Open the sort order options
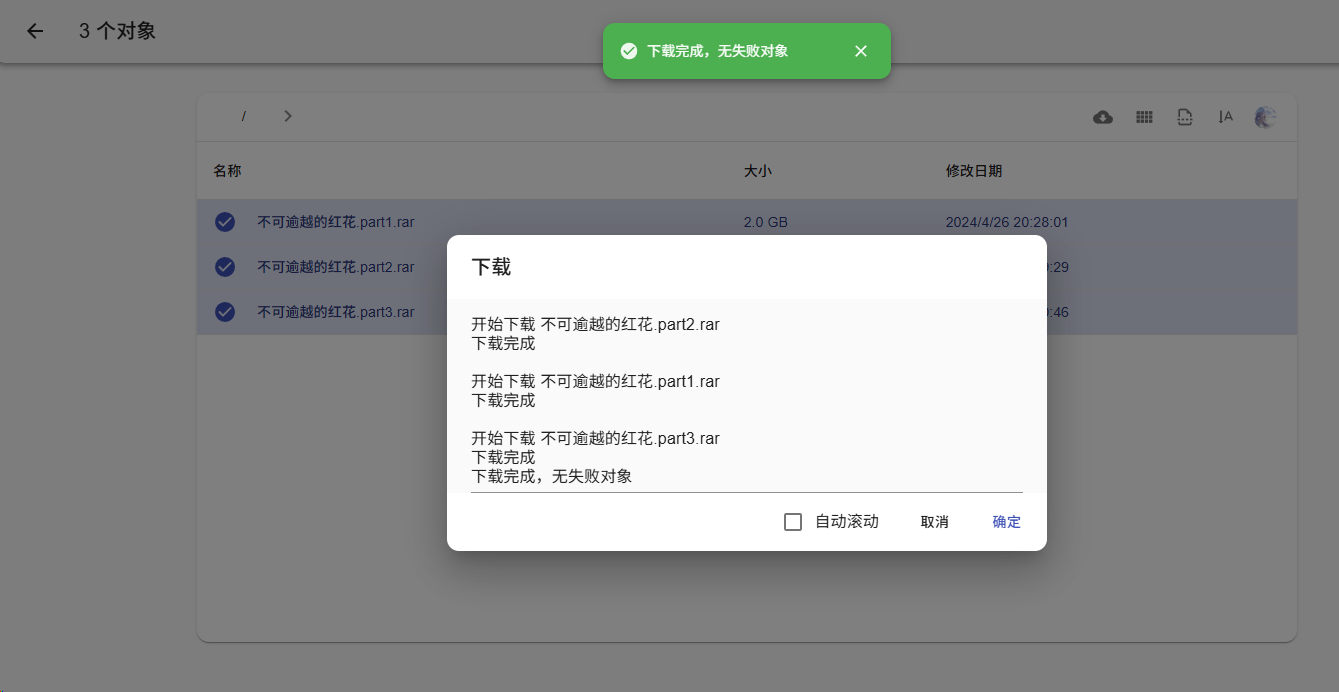The image size is (1339, 692). pyautogui.click(x=1224, y=117)
